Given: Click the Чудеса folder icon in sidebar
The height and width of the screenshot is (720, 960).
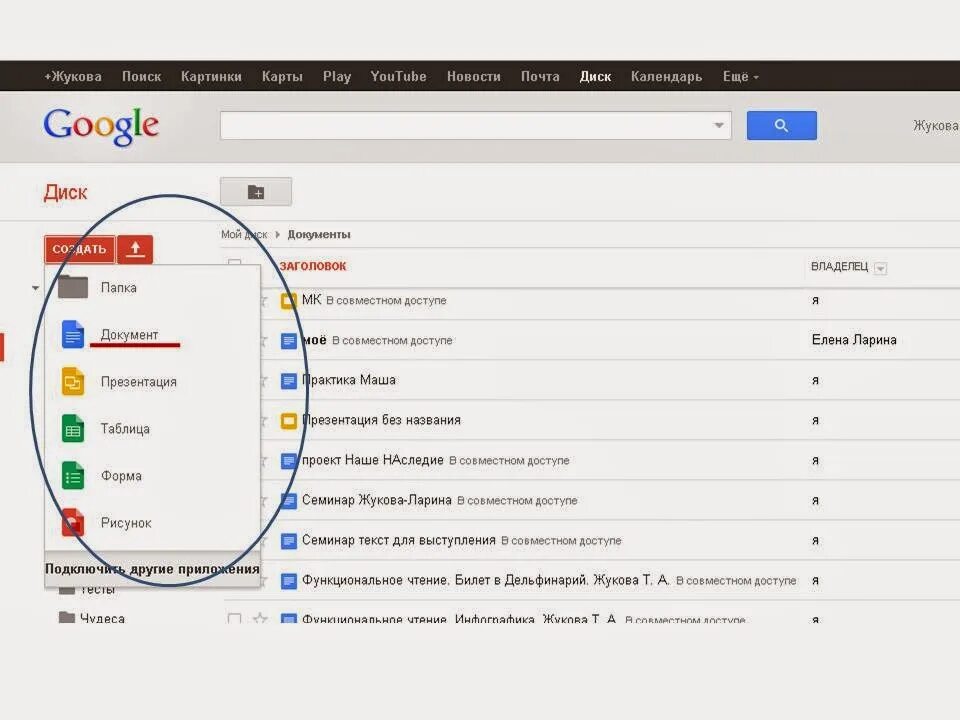Looking at the screenshot, I should tap(67, 617).
